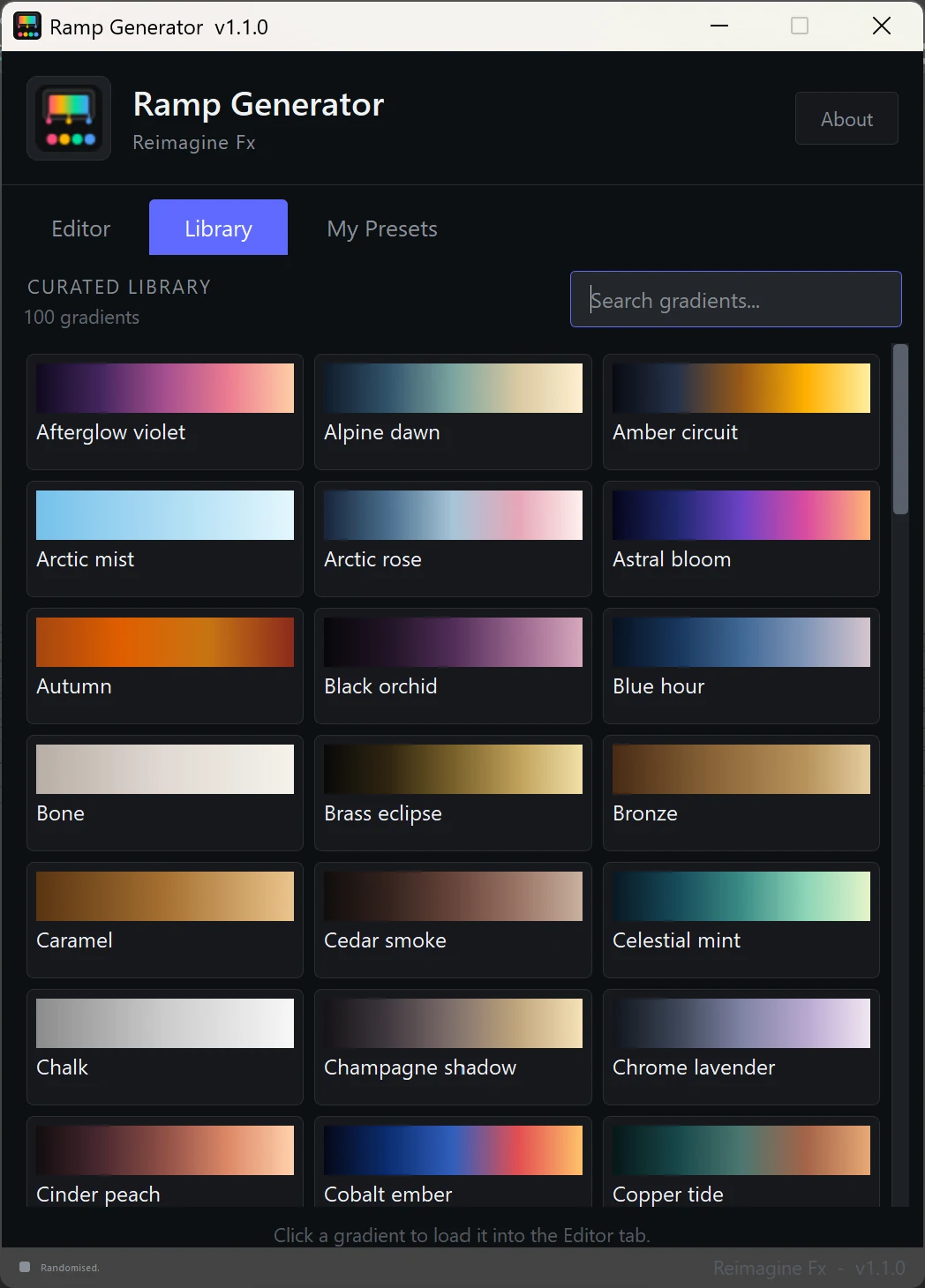Click the status bar Randomised indicator icon
The width and height of the screenshot is (925, 1288).
point(25,1267)
